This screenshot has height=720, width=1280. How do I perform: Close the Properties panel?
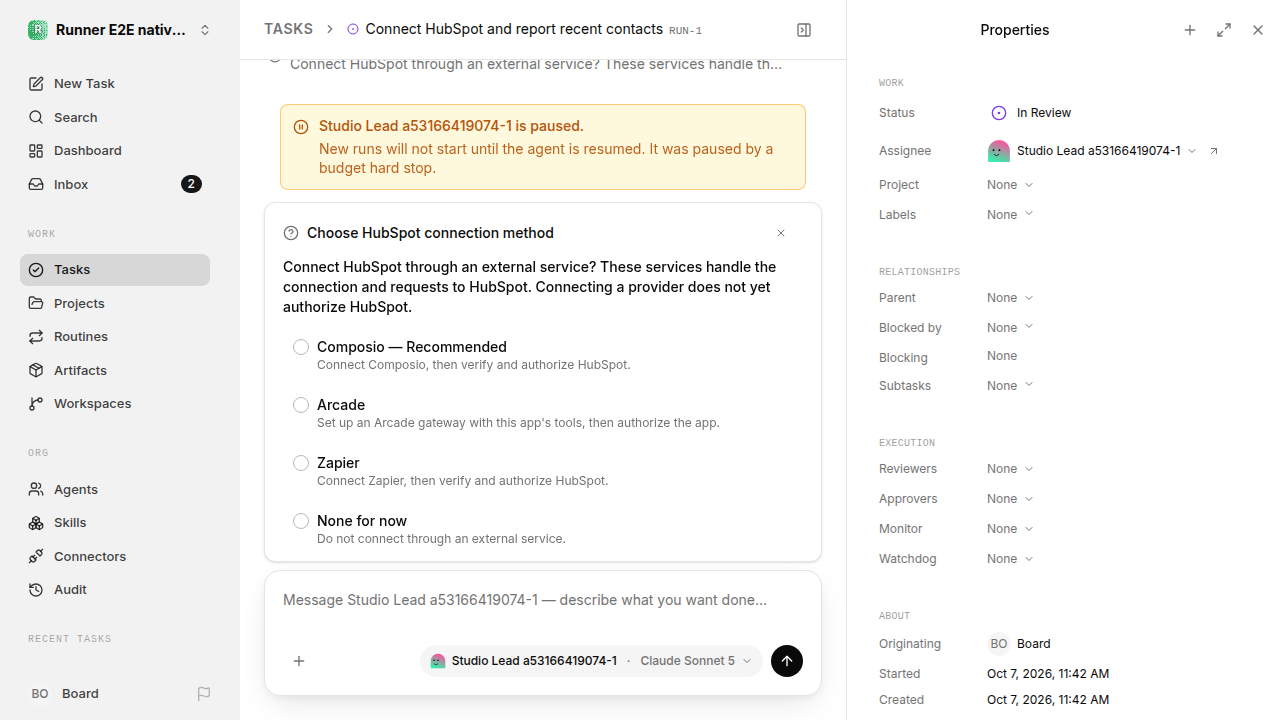click(1258, 30)
